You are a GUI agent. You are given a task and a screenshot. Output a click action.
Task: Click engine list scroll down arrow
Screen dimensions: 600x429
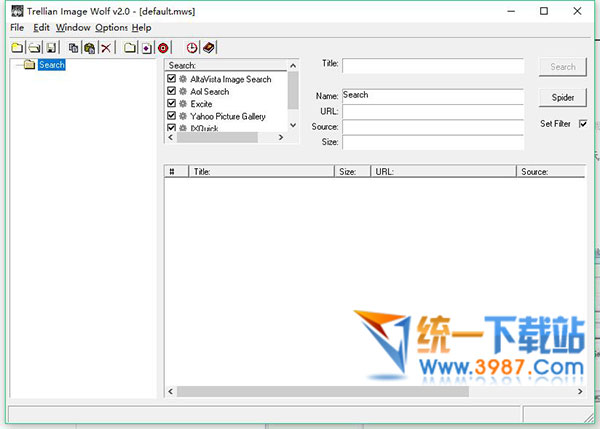pyautogui.click(x=293, y=125)
